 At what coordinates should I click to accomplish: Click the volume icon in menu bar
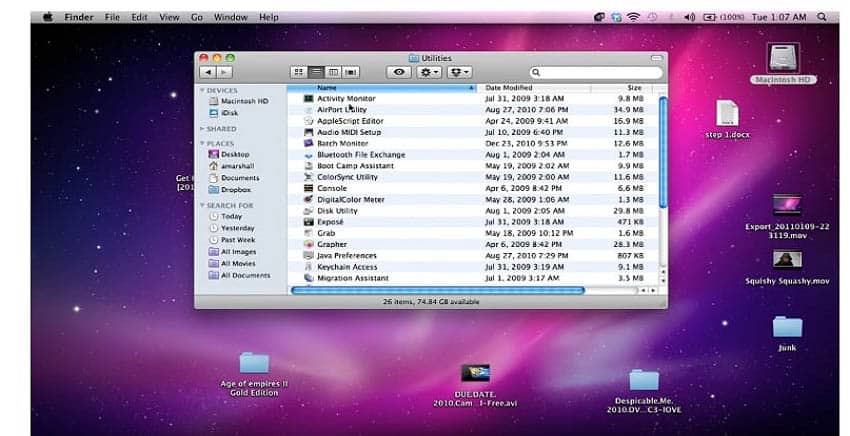690,17
